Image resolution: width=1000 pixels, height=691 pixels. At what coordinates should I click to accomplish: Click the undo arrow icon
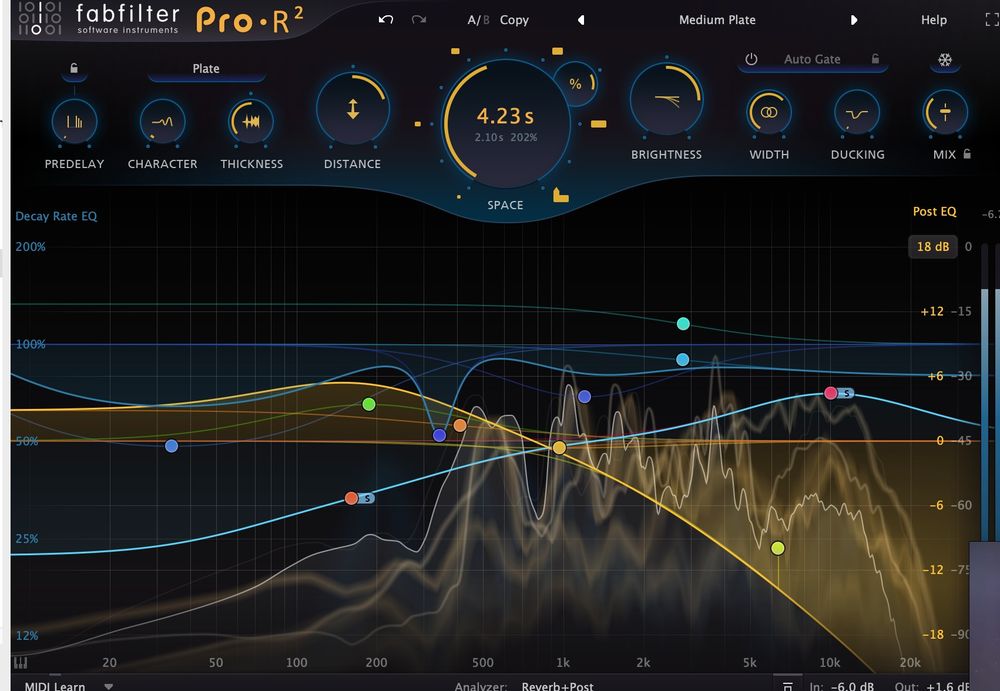[386, 20]
